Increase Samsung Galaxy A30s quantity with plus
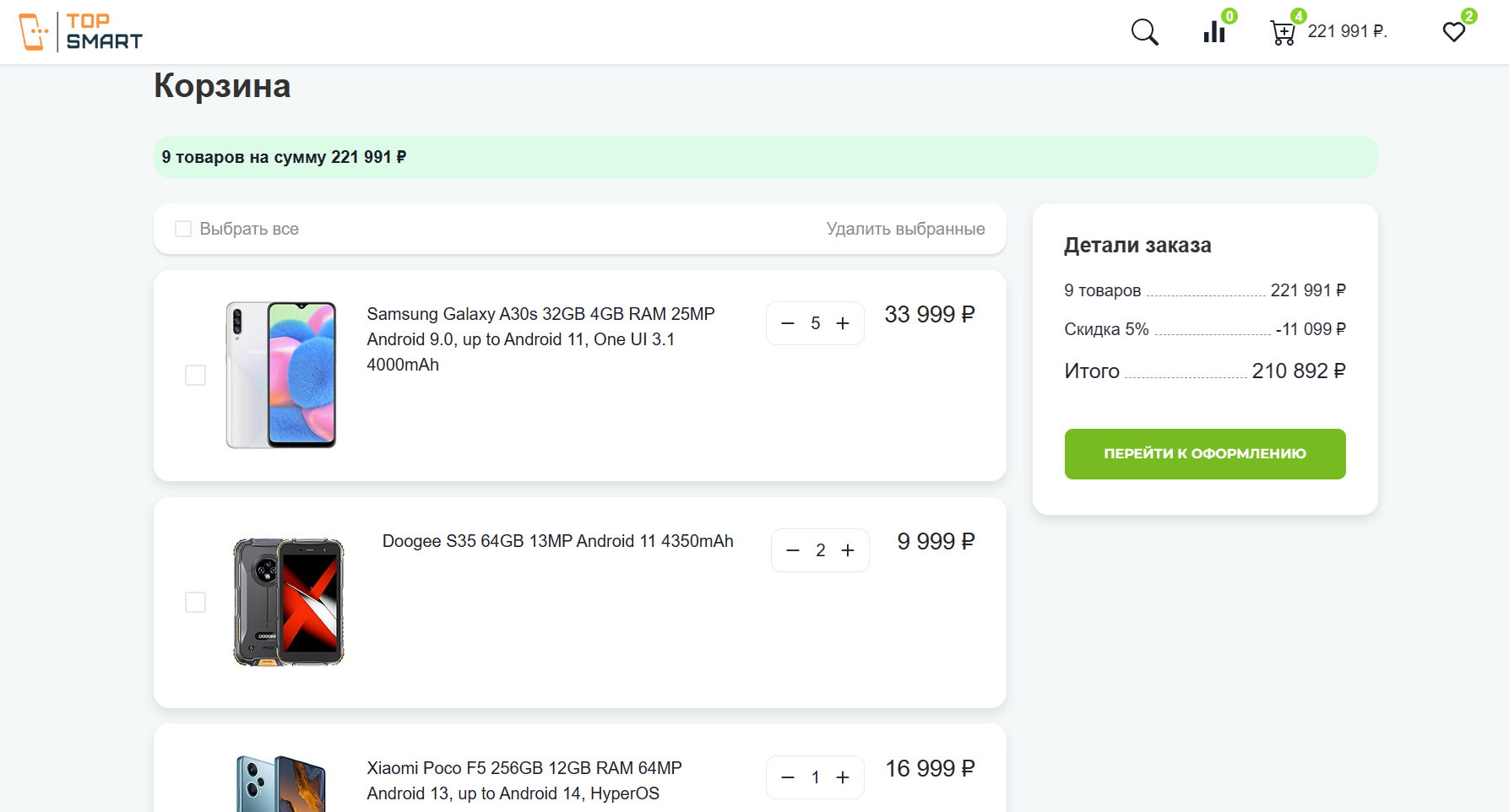This screenshot has width=1509, height=812. click(x=843, y=323)
